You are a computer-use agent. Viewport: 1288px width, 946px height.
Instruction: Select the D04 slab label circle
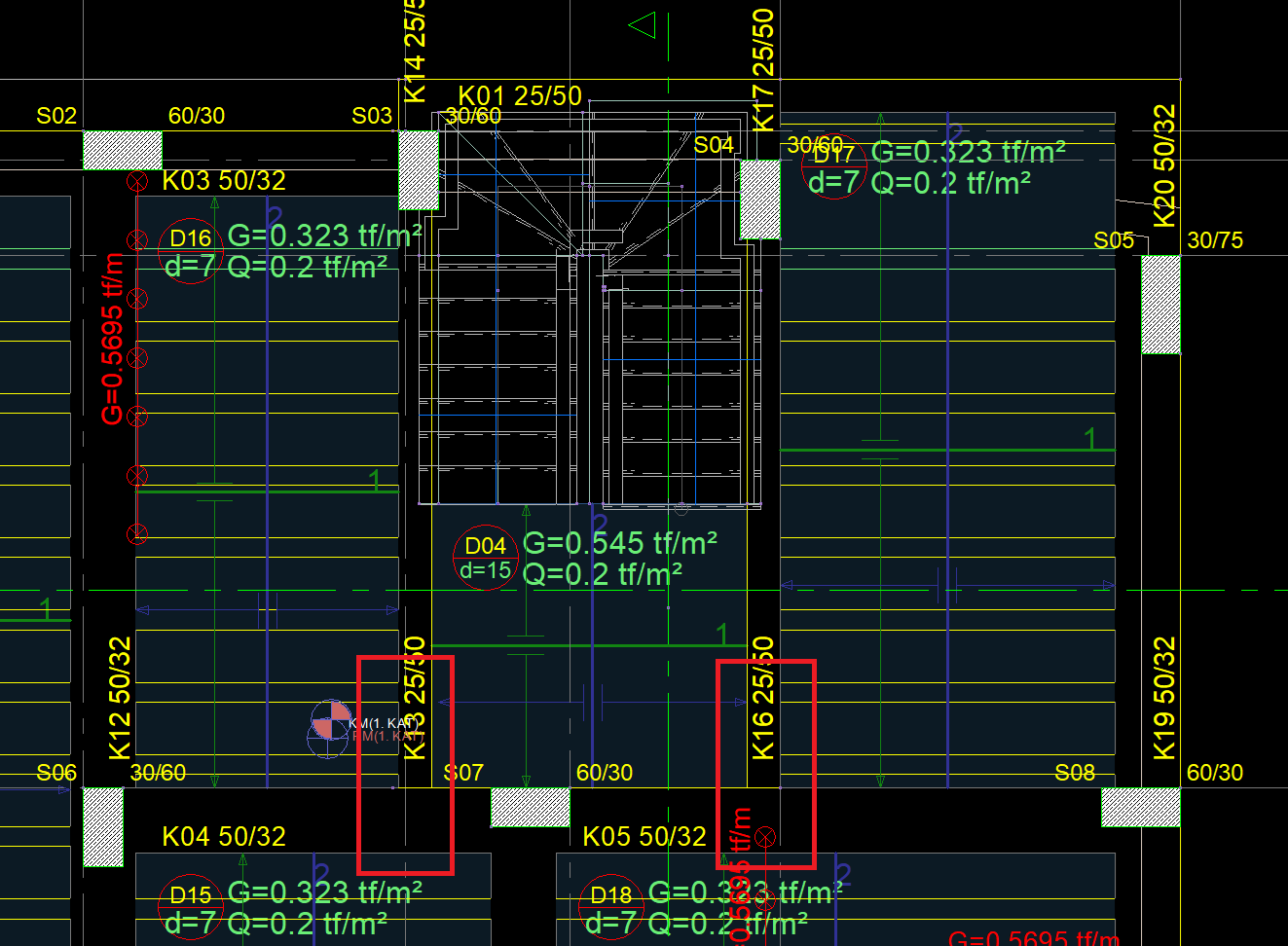pyautogui.click(x=486, y=557)
